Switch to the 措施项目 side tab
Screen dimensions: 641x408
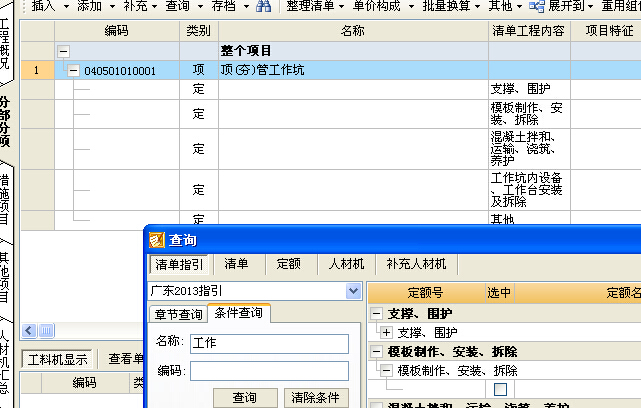(5, 199)
